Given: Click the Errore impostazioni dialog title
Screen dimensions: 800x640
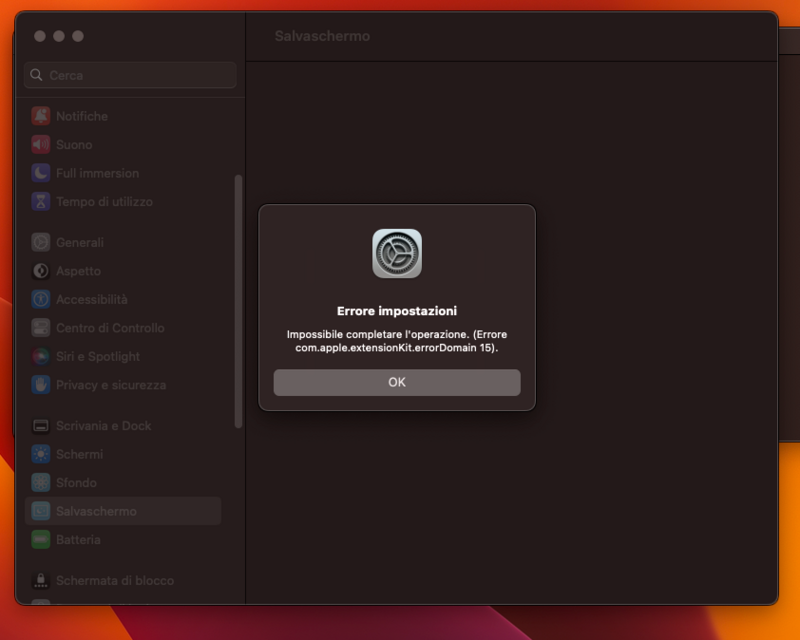Looking at the screenshot, I should (x=397, y=311).
